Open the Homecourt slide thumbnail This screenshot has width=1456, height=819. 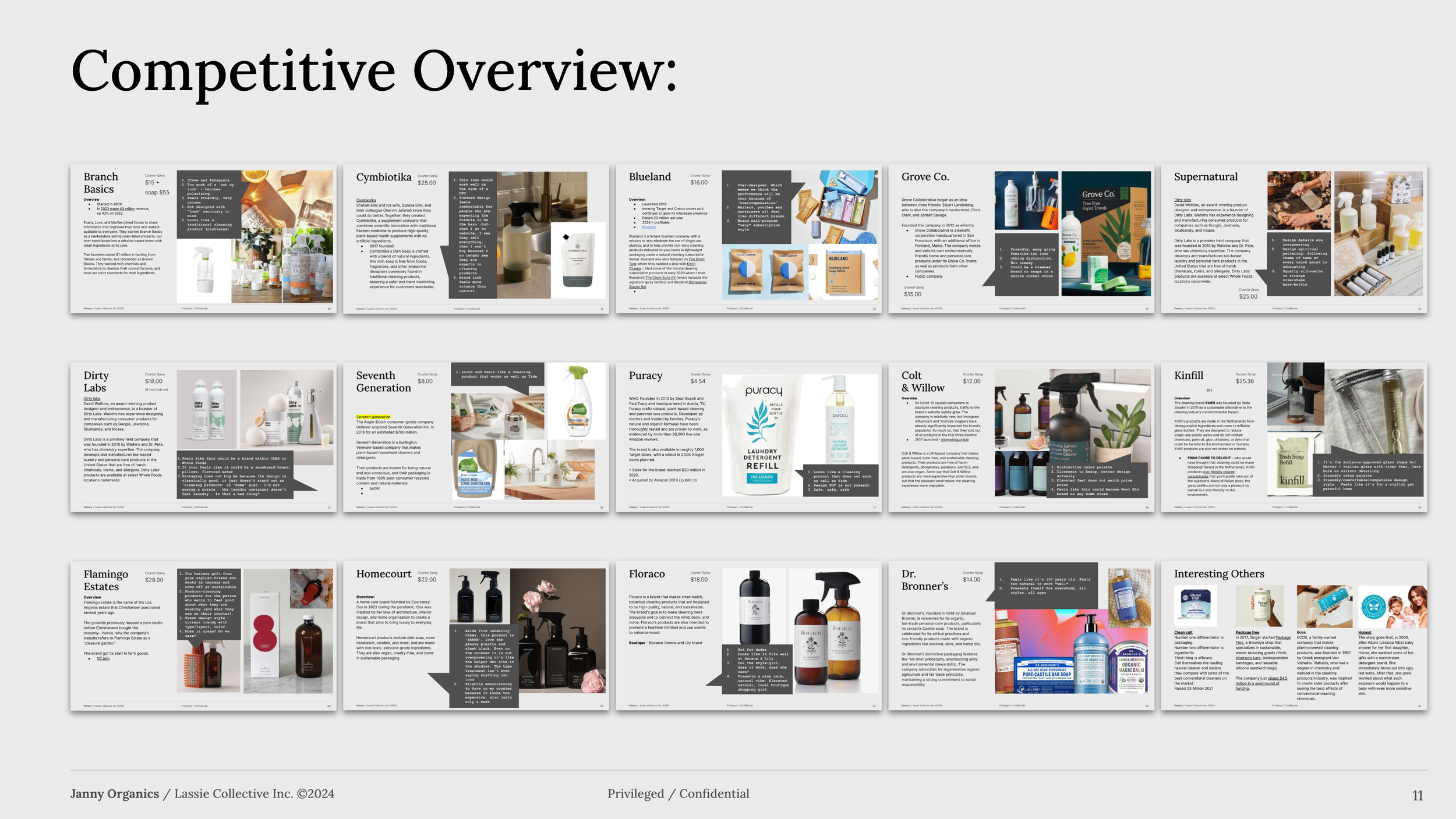click(476, 636)
